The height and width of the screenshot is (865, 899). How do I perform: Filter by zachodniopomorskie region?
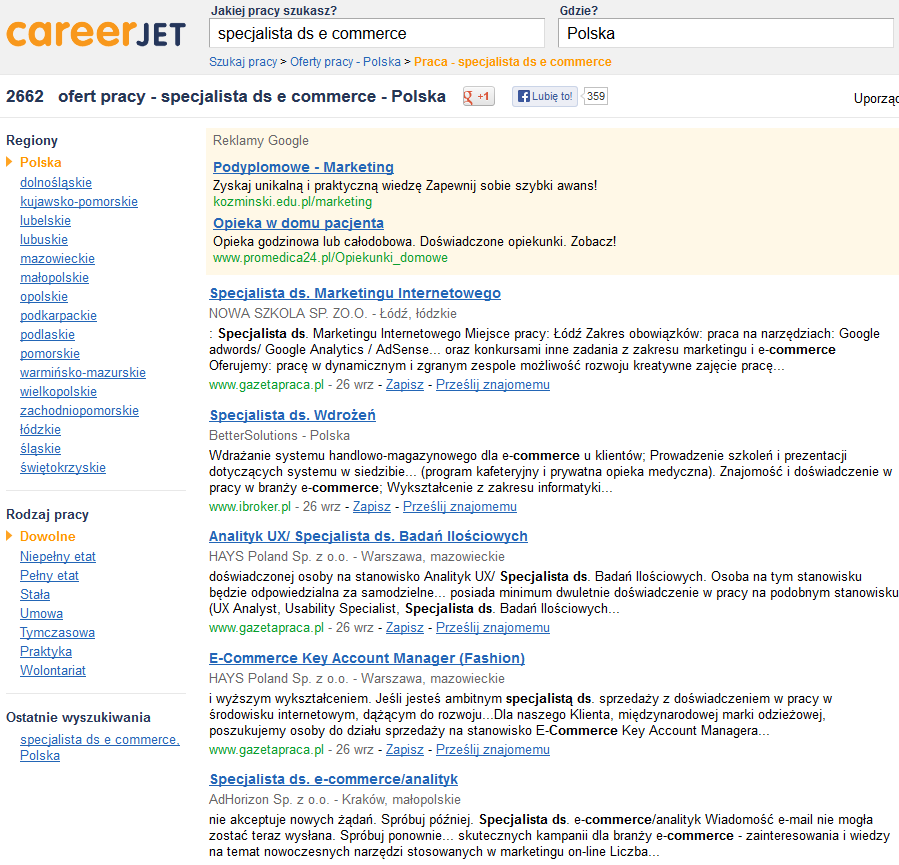[79, 410]
